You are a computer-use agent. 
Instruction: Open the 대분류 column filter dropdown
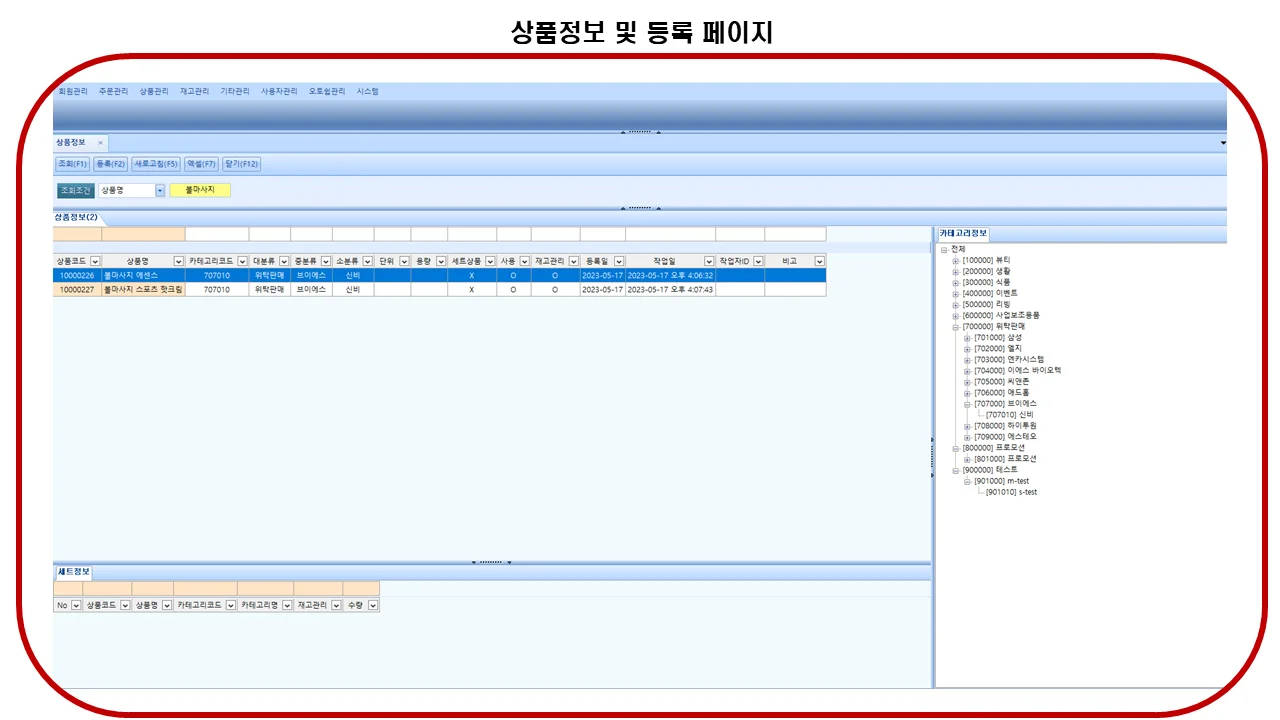point(284,261)
